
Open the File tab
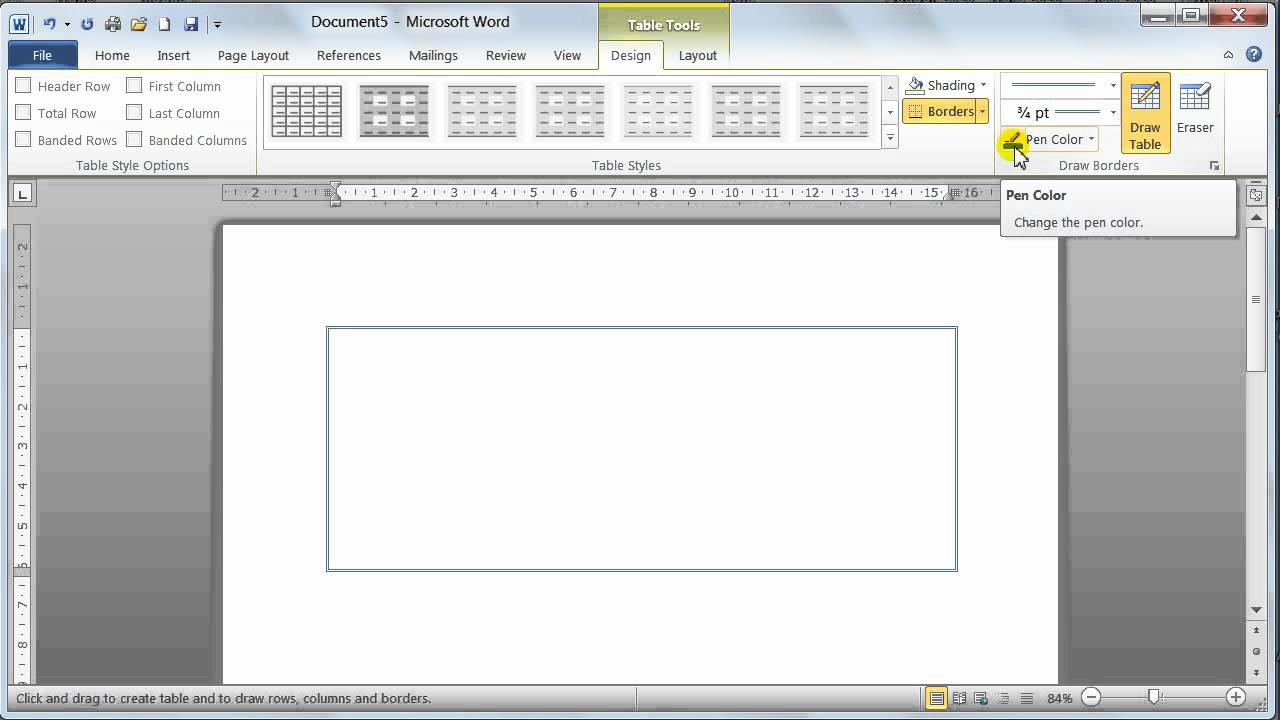[42, 55]
